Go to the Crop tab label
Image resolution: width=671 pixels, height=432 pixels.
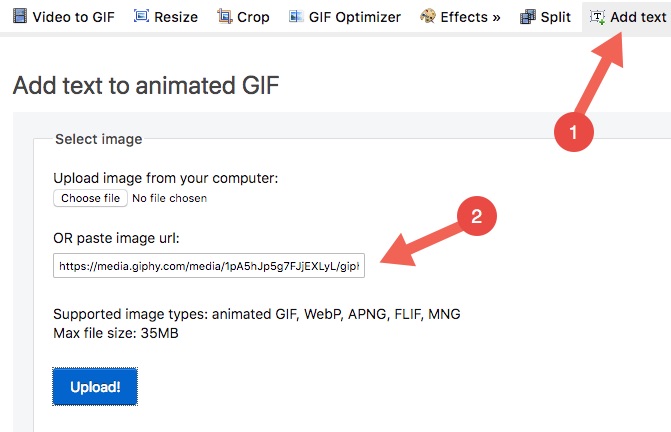[253, 17]
